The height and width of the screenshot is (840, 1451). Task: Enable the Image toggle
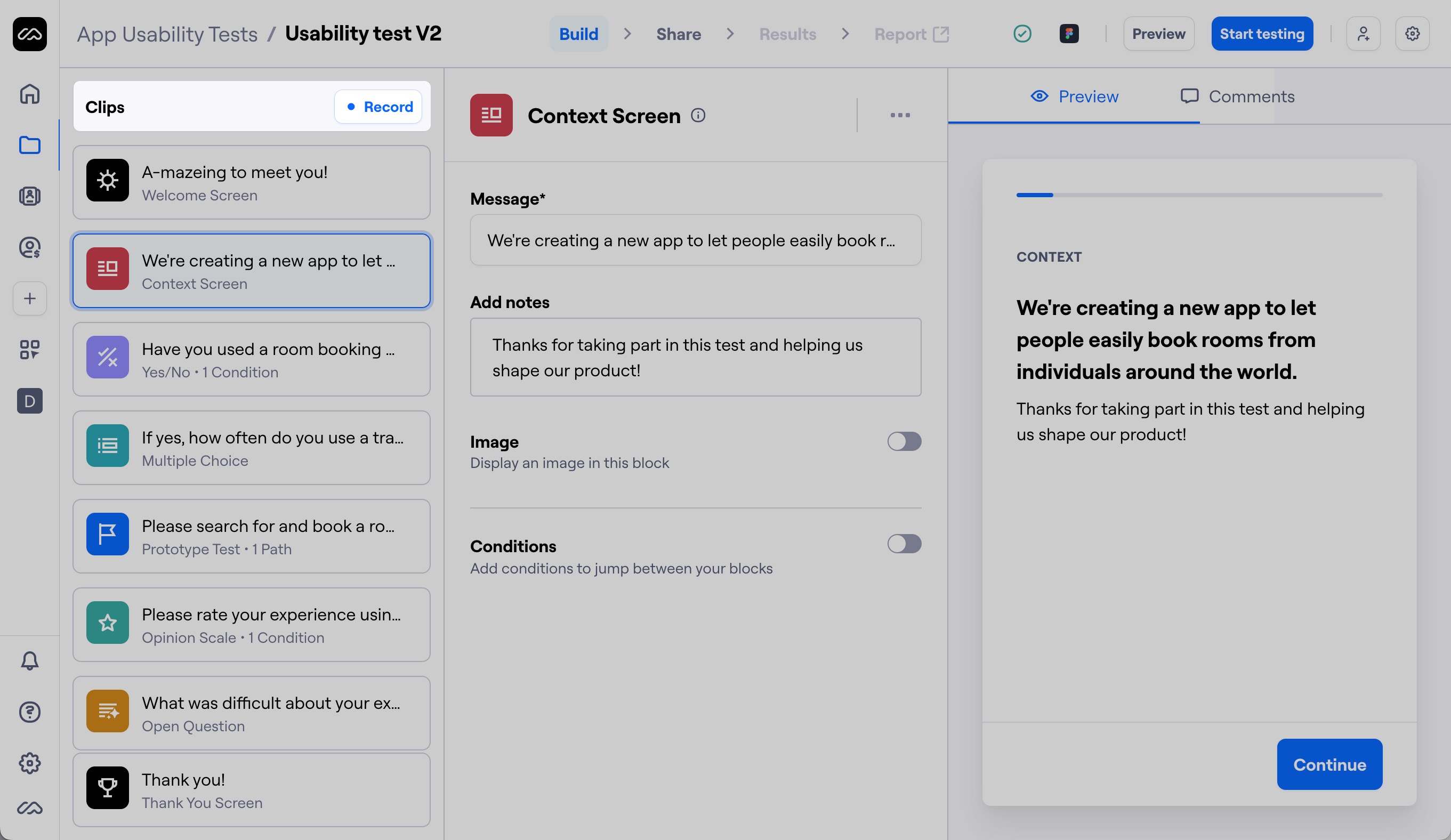coord(904,442)
